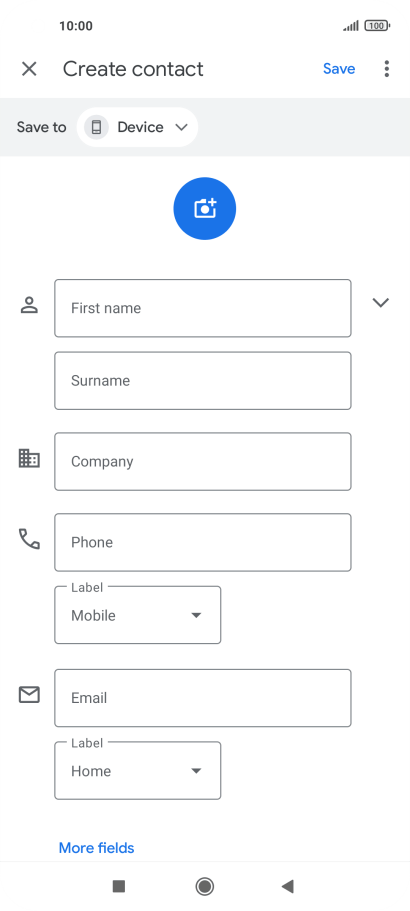Show More fields link
Screen dimensions: 410x911
click(x=96, y=848)
